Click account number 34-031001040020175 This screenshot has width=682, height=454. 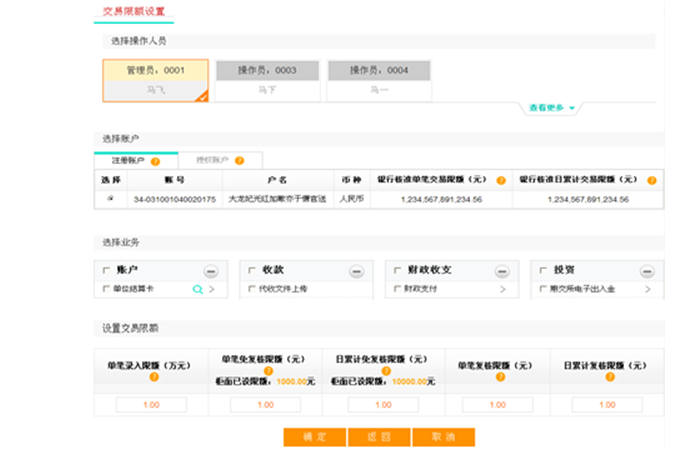[175, 200]
